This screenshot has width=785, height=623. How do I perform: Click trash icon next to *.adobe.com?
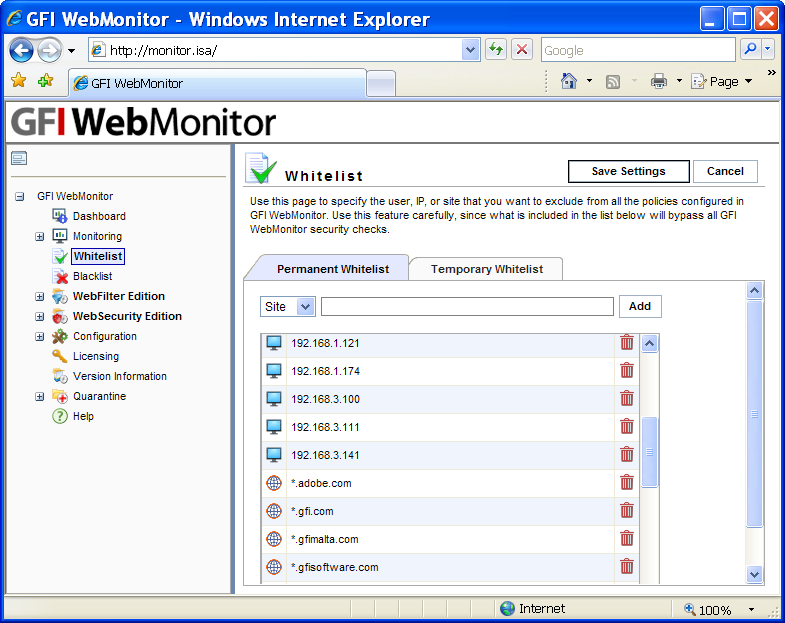click(627, 483)
